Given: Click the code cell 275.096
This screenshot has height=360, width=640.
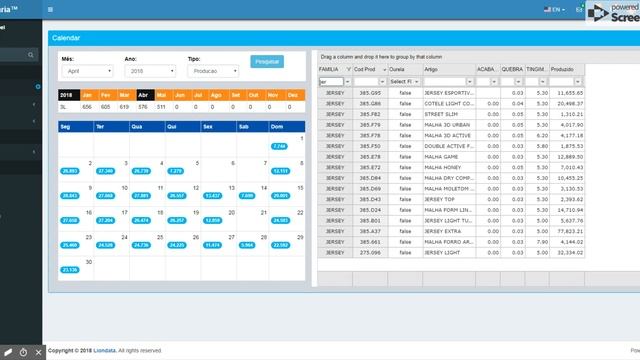Looking at the screenshot, I should 370,253.
